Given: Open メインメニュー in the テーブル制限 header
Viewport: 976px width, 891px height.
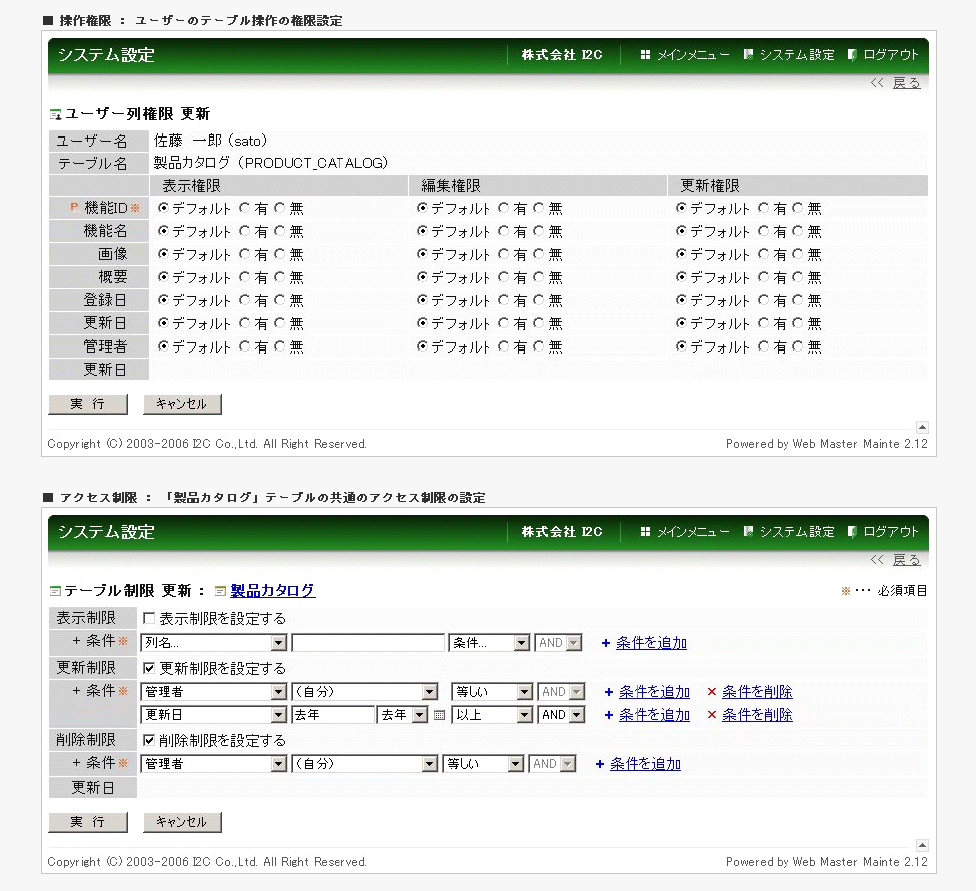Looking at the screenshot, I should tap(692, 532).
